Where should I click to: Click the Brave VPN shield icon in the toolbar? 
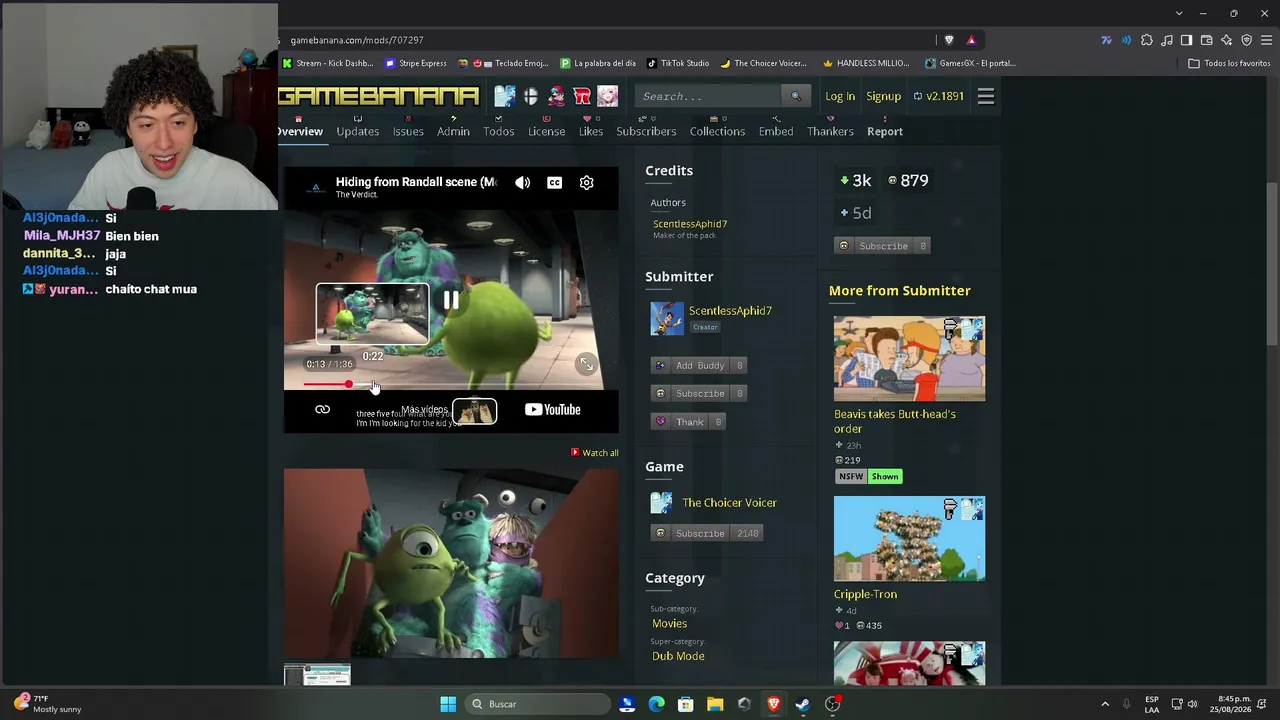click(x=1246, y=40)
